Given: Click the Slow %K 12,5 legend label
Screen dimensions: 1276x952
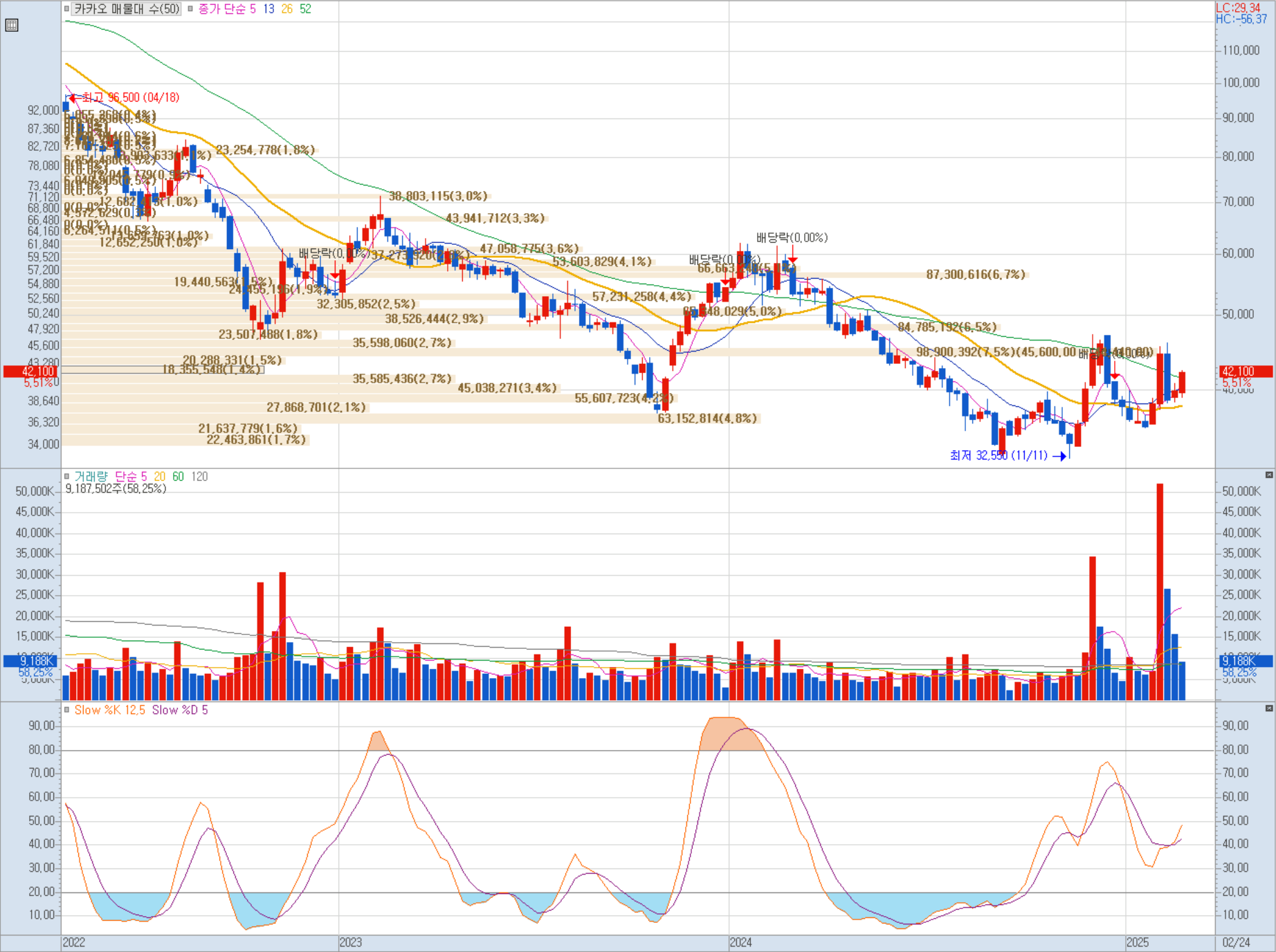Looking at the screenshot, I should pos(109,710).
